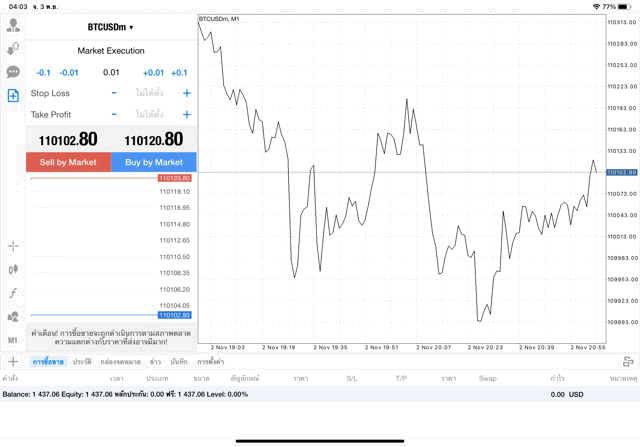Expand the BTCUSDm symbol dropdown
The height and width of the screenshot is (447, 640).
(110, 27)
